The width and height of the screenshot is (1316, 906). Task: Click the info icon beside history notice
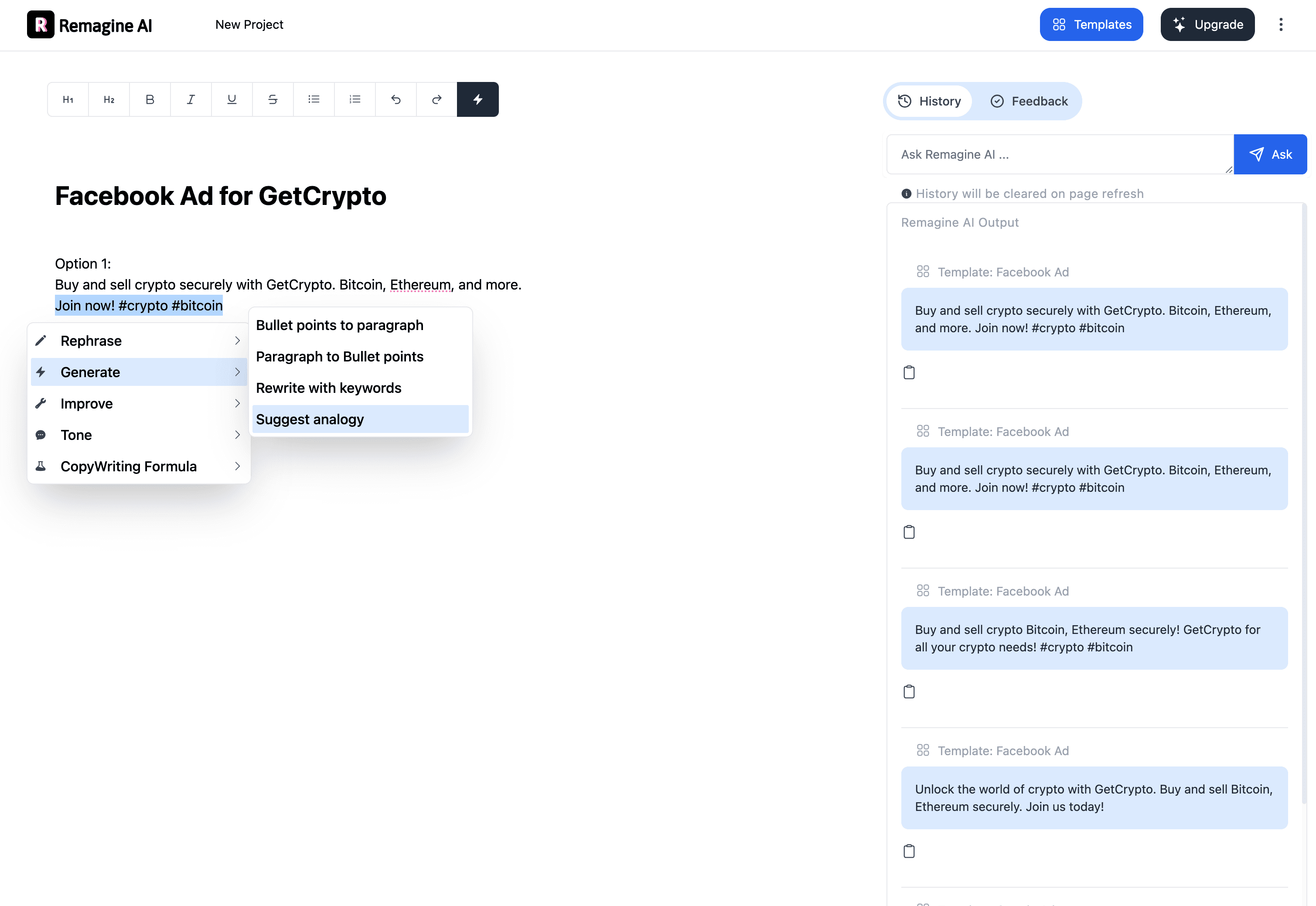coord(907,194)
